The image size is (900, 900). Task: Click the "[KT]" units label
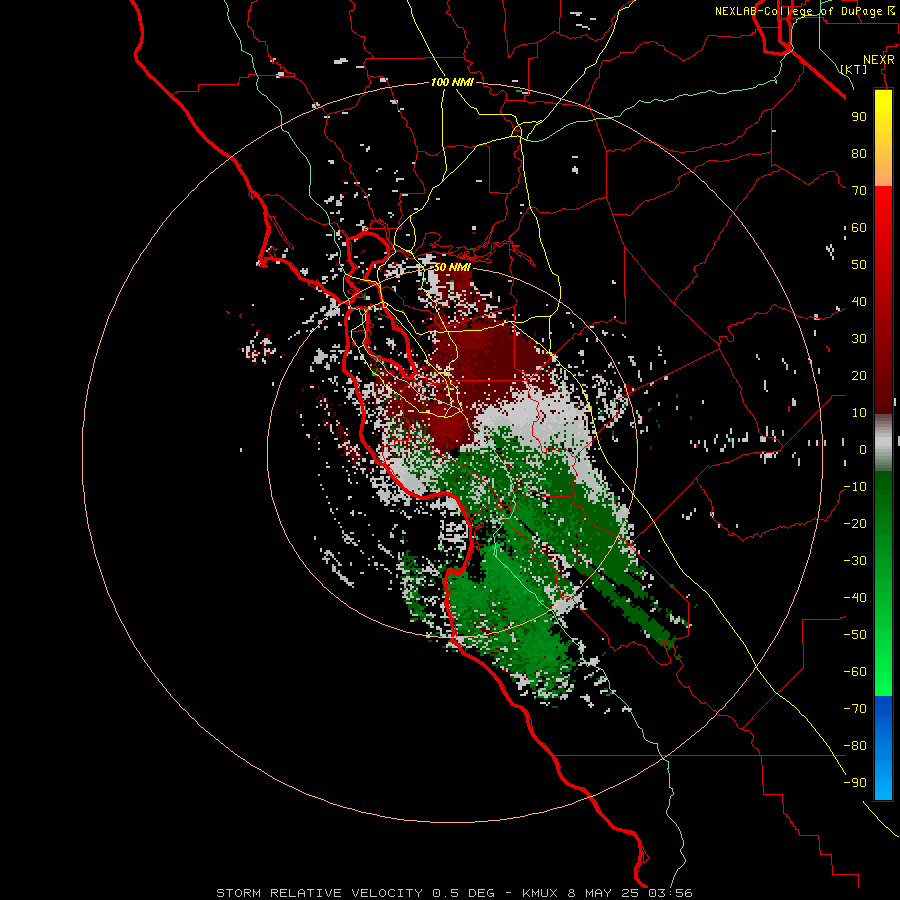click(x=854, y=69)
